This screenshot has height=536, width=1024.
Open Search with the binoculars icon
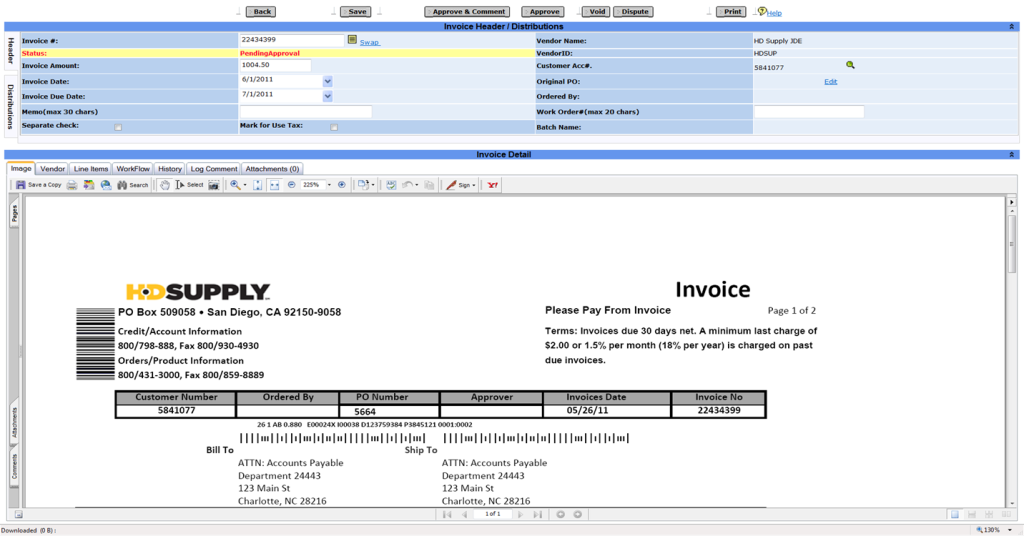click(x=133, y=185)
